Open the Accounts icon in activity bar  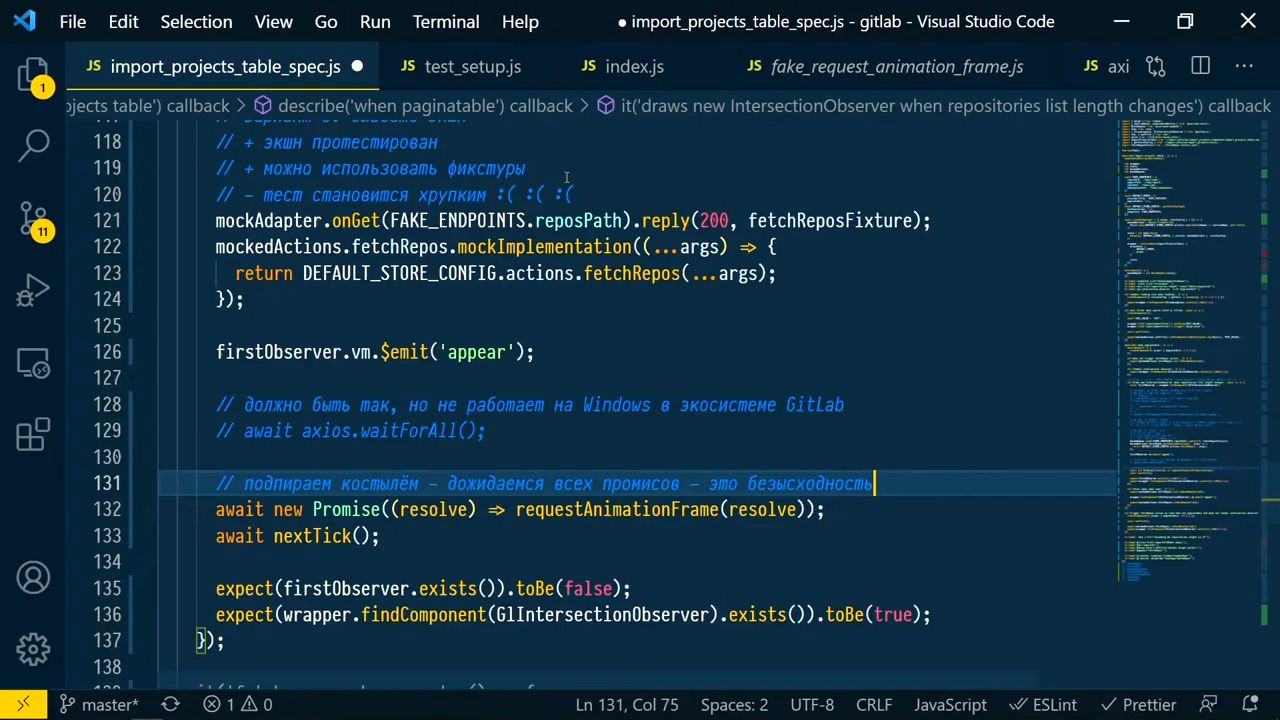coord(33,578)
